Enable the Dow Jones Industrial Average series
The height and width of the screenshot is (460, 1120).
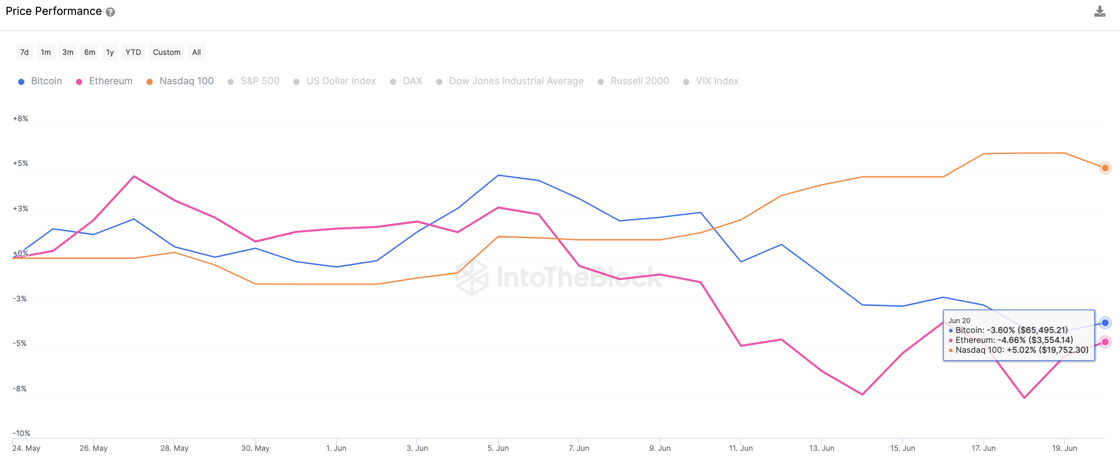(509, 81)
